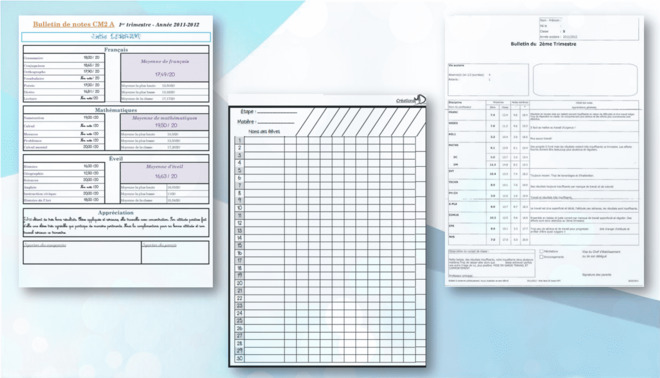The height and width of the screenshot is (378, 660).
Task: Tick the 'Félicitations' checkbox on the trimester bulletin
Action: point(542,251)
